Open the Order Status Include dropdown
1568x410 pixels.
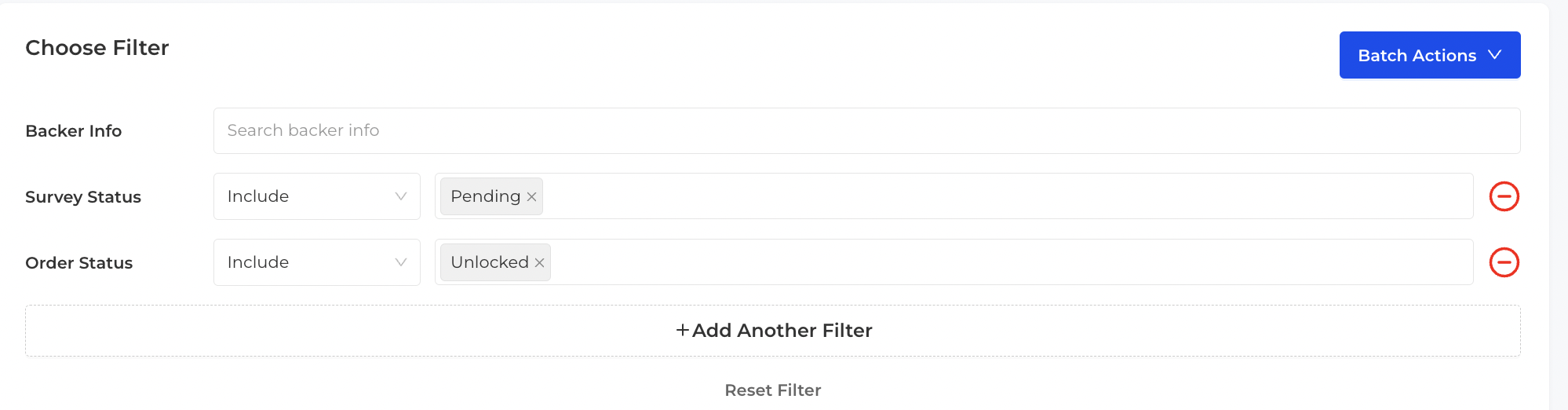pyautogui.click(x=317, y=262)
